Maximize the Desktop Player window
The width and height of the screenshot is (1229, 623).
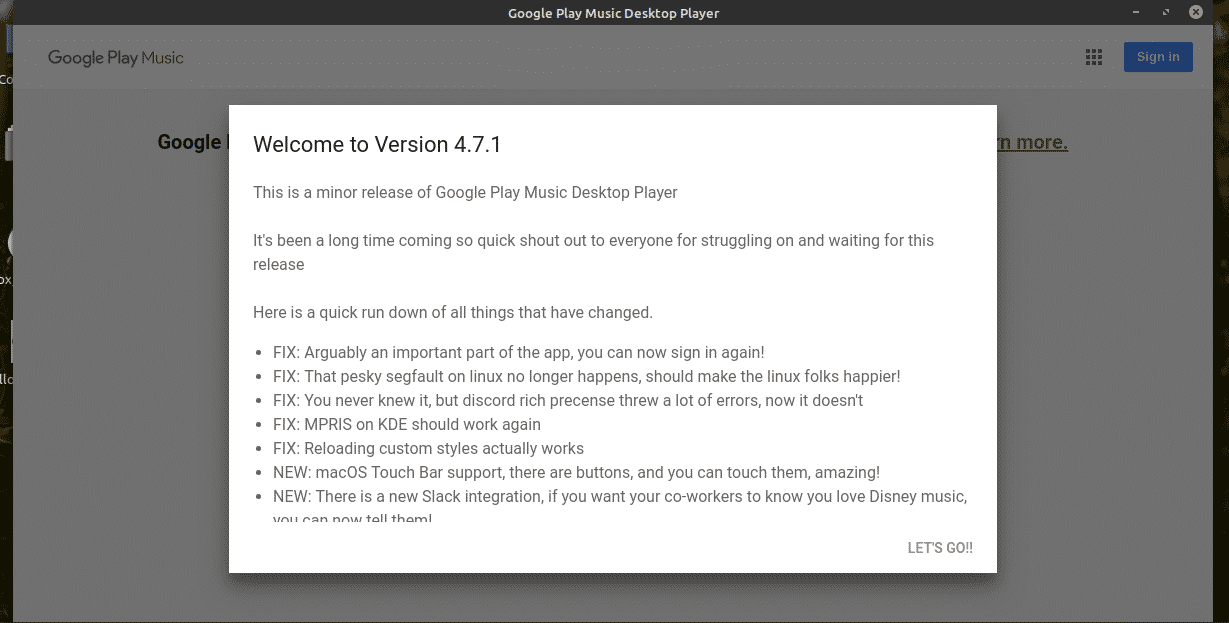click(1166, 13)
